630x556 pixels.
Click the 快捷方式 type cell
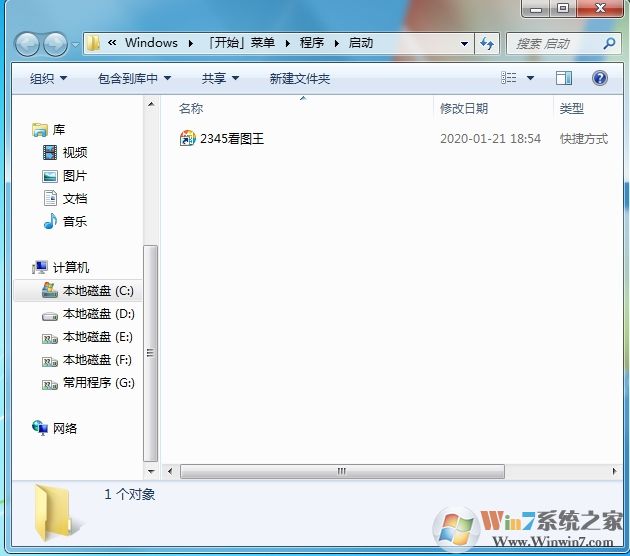coord(584,139)
